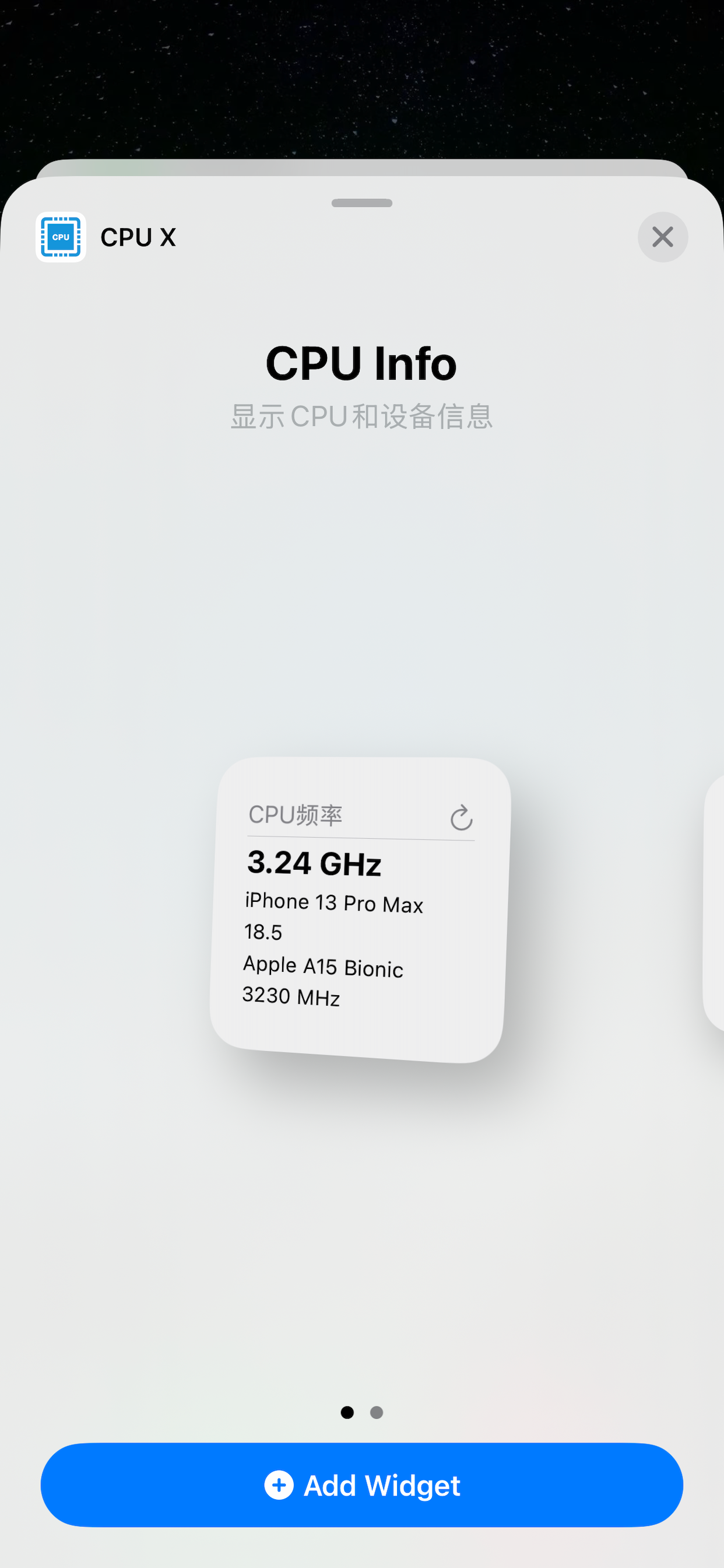Screen dimensions: 724x1568
Task: Tap the 3.24 GHz reading in widget
Action: coord(314,863)
